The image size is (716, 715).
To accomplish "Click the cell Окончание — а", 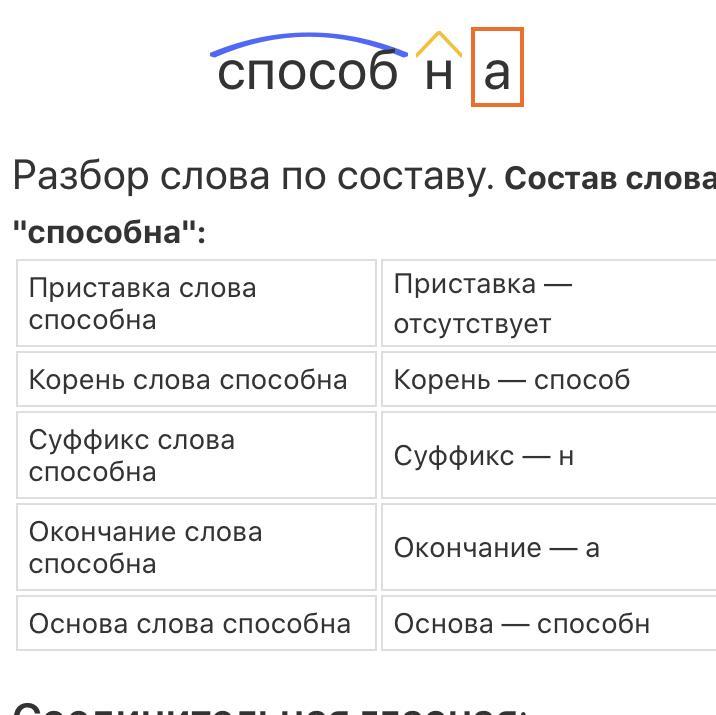I will (x=548, y=547).
